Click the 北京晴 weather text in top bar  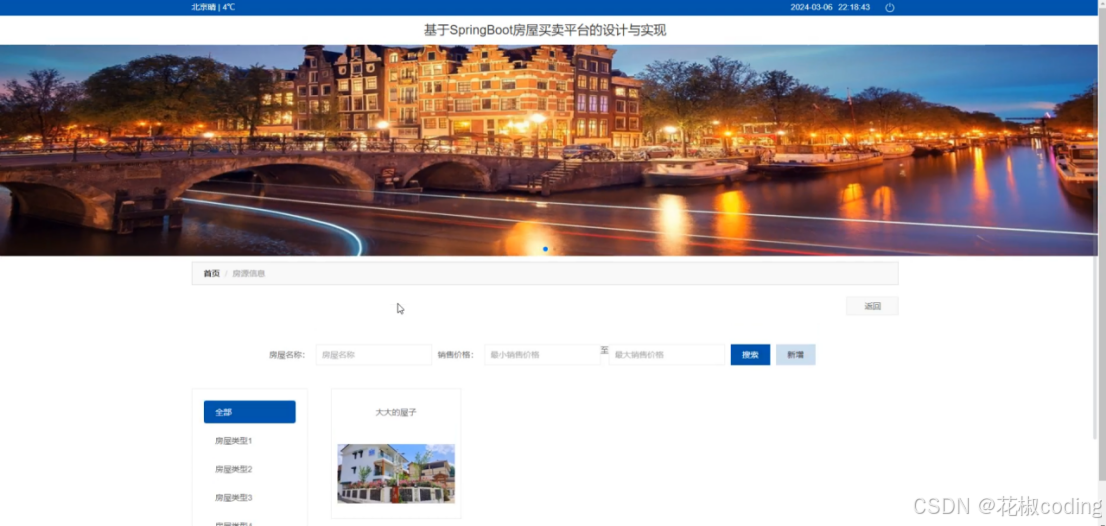[203, 7]
